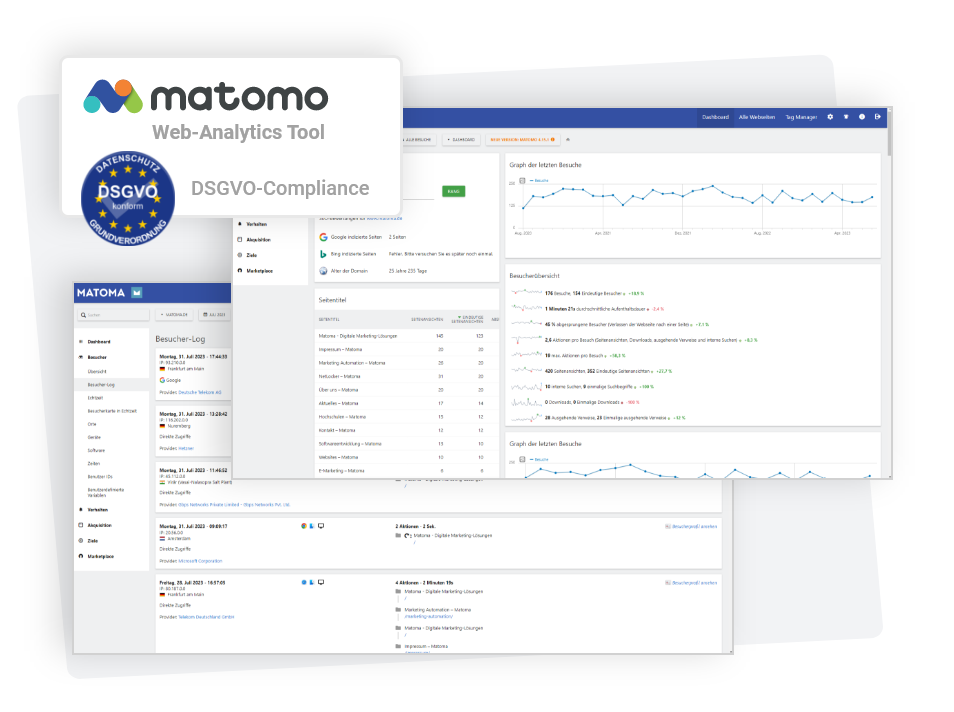The image size is (954, 712).
Task: Select the Marketing Automation – Matoma row
Action: pyautogui.click(x=406, y=363)
